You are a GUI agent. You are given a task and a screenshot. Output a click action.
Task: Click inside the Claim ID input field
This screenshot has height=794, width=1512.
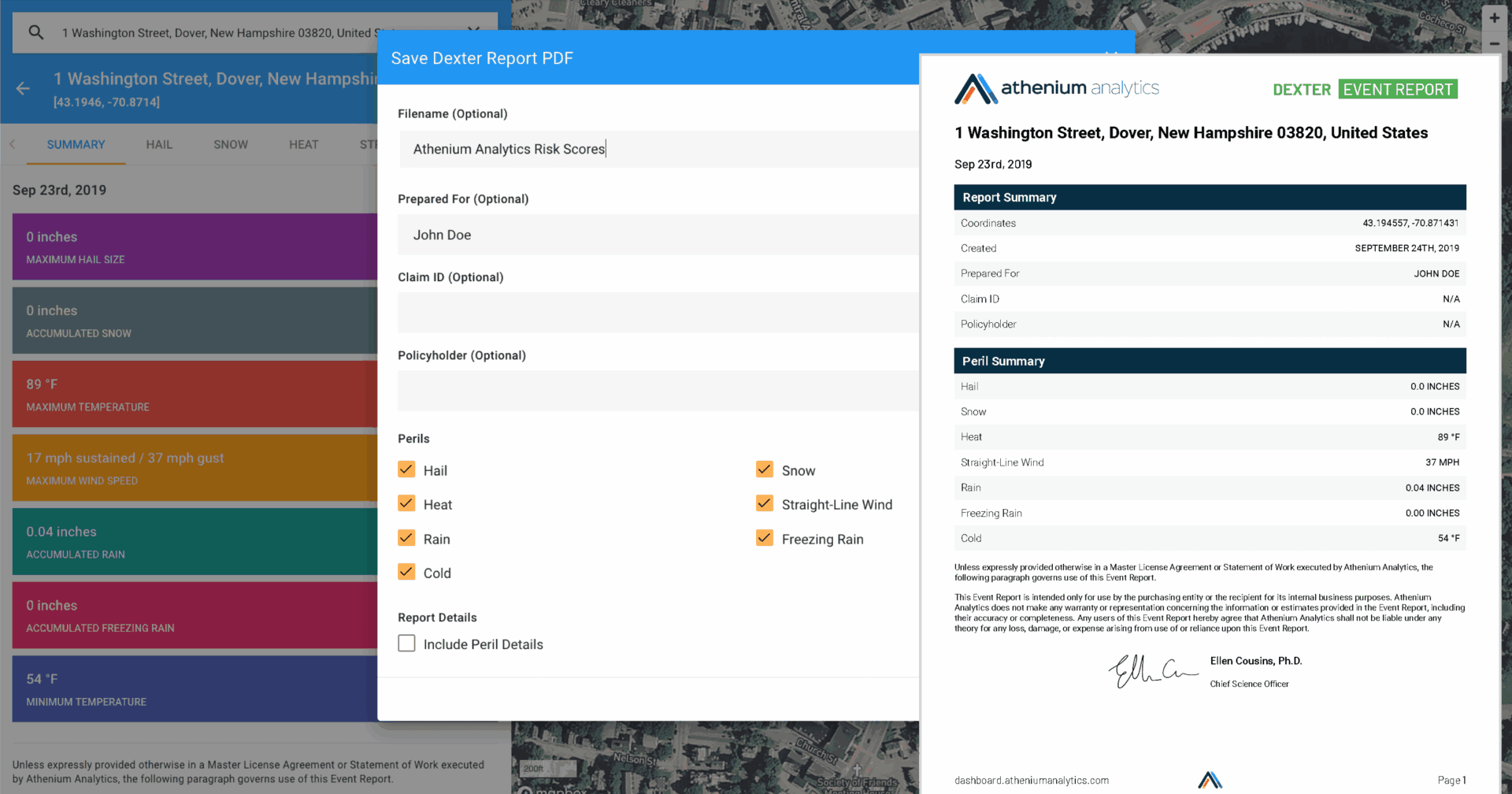(658, 313)
